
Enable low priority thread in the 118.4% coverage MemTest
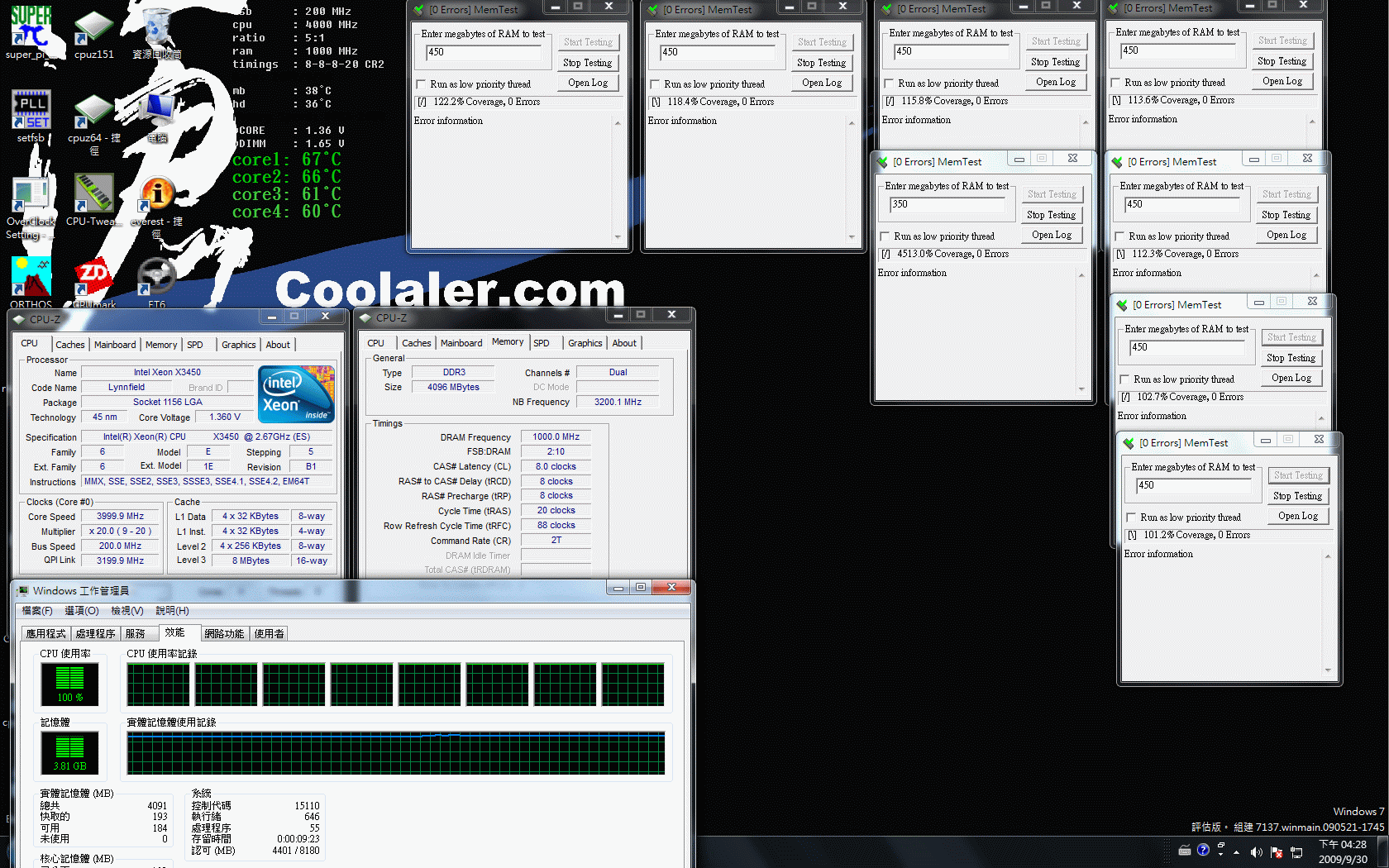(x=656, y=84)
